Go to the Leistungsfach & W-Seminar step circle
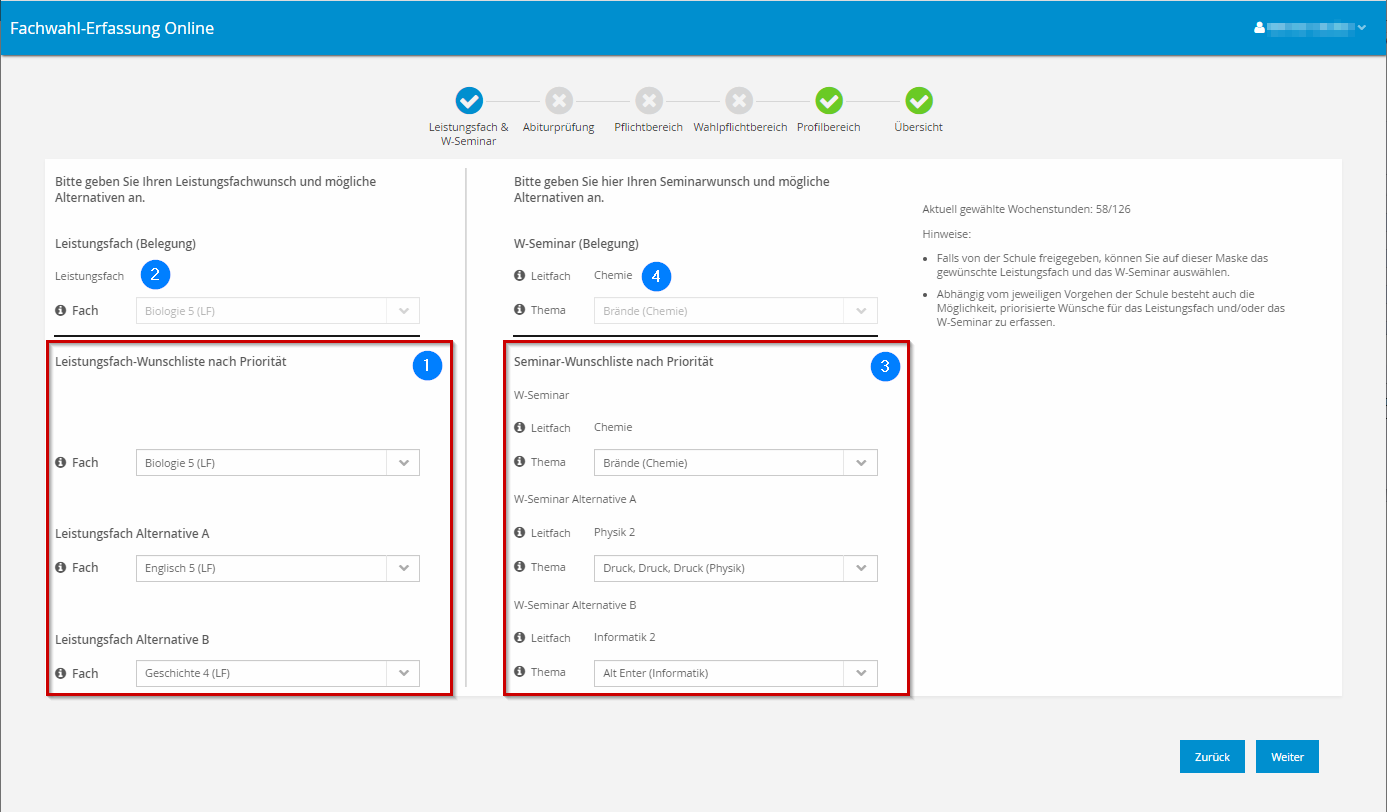The width and height of the screenshot is (1387, 812). tap(469, 100)
